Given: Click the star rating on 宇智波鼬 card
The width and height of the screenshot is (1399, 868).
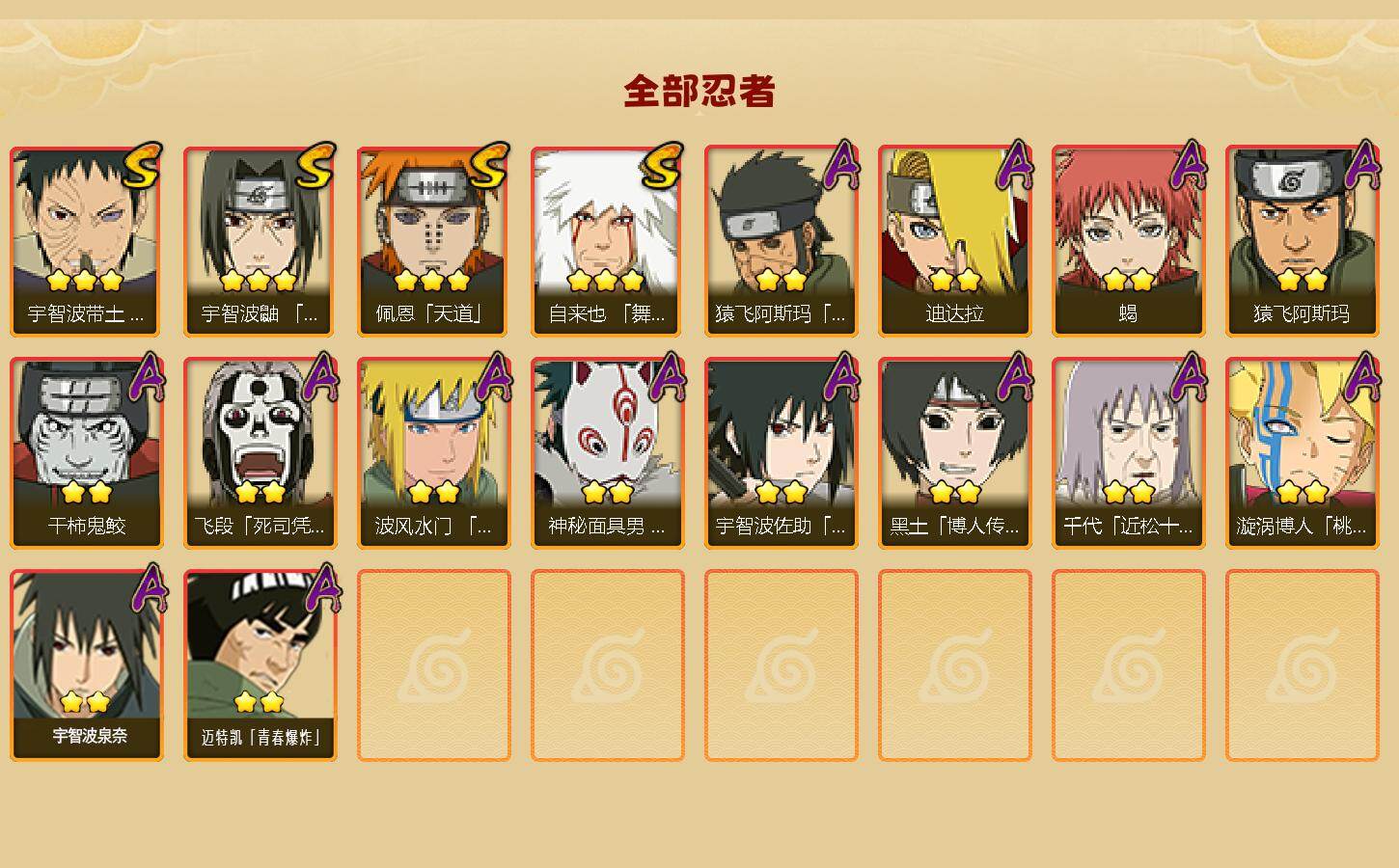Looking at the screenshot, I should pyautogui.click(x=258, y=281).
